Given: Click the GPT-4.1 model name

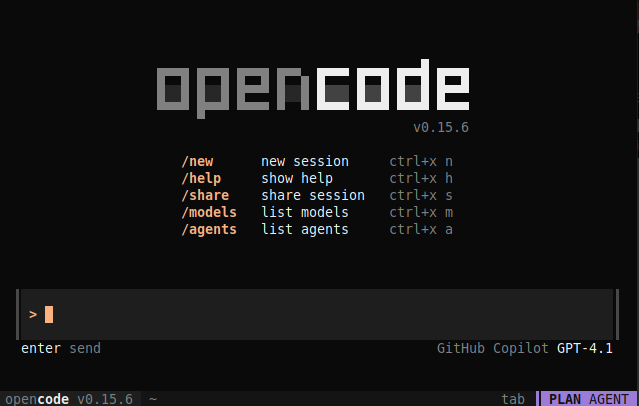Looking at the screenshot, I should point(585,349).
